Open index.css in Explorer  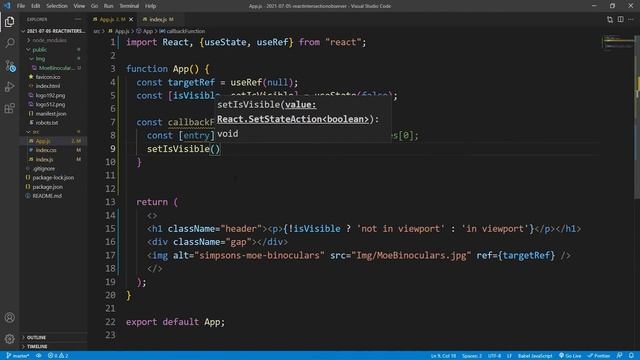point(53,150)
